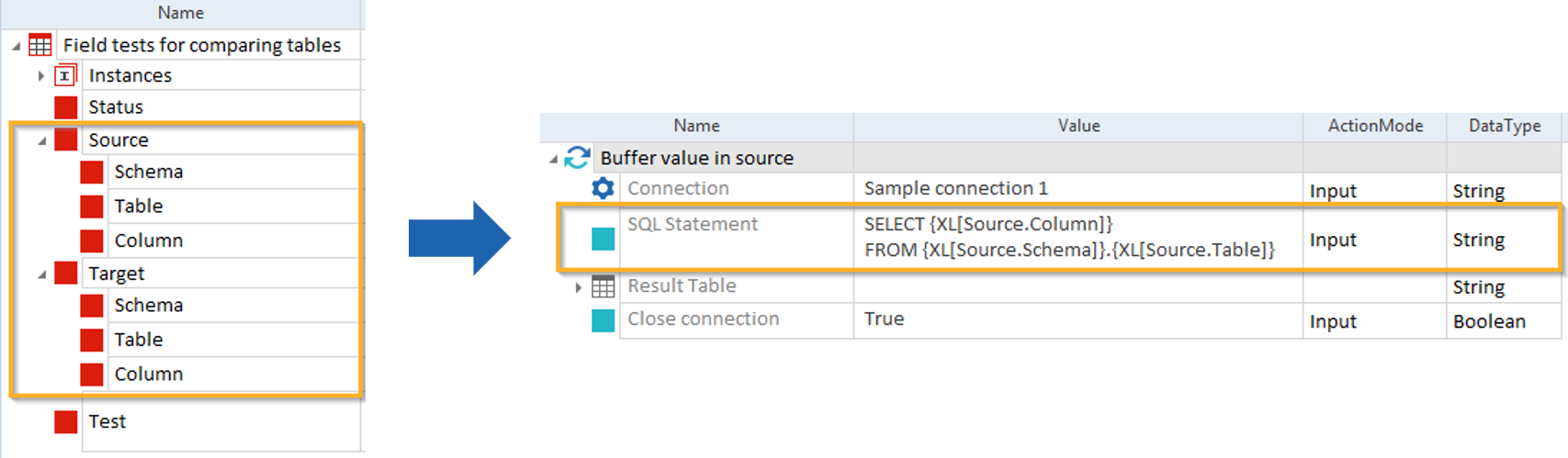1568x458 pixels.
Task: Click the ActionMode column header
Action: click(x=1375, y=127)
